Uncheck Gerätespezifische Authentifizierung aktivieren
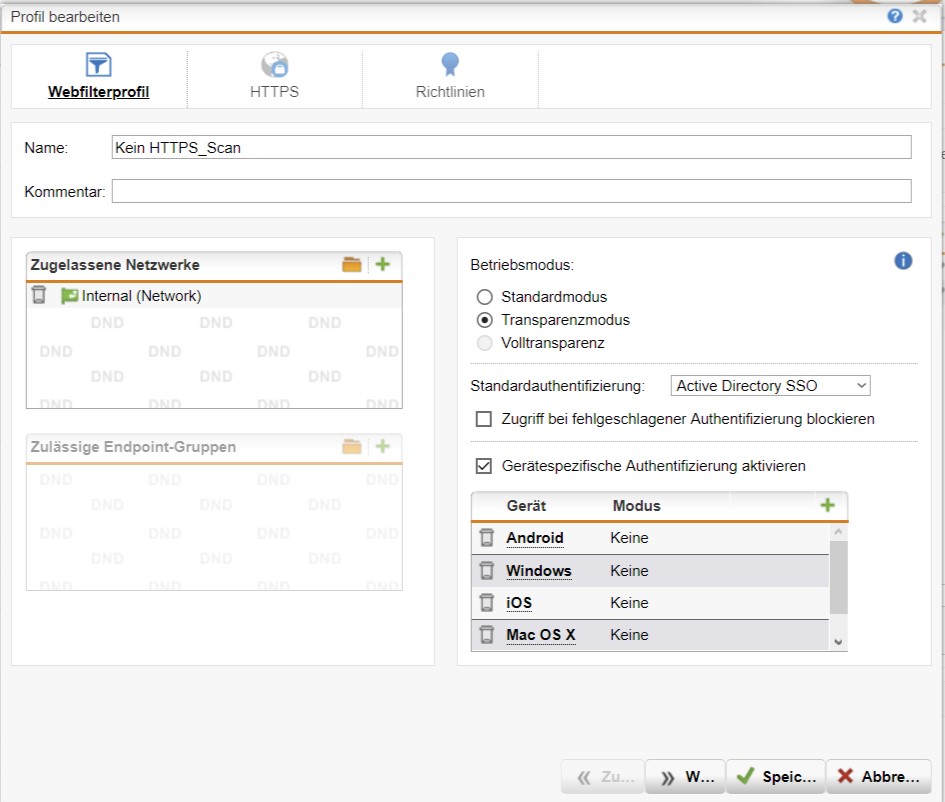945x802 pixels. pyautogui.click(x=484, y=466)
